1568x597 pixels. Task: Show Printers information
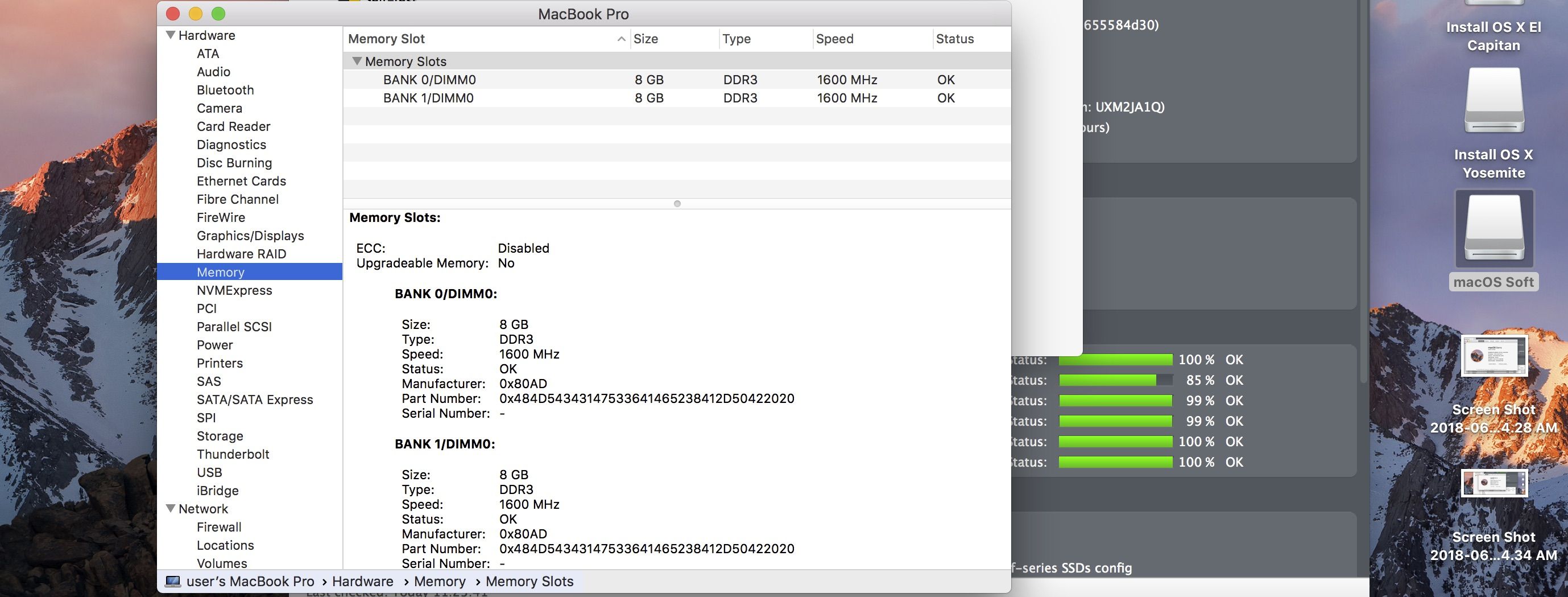[x=220, y=364]
